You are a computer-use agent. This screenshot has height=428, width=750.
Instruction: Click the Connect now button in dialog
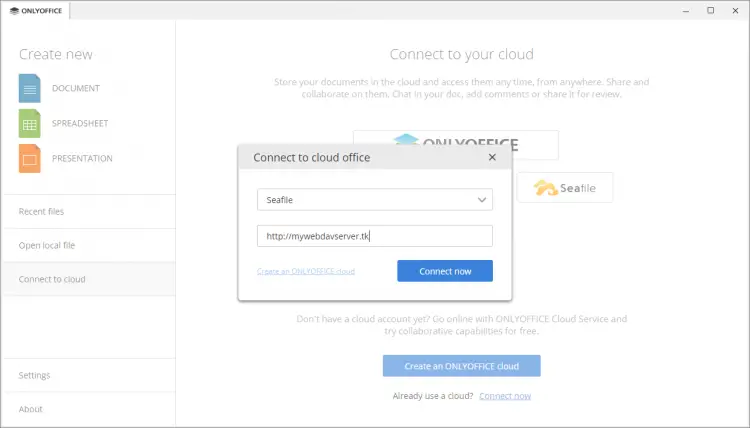click(x=445, y=271)
